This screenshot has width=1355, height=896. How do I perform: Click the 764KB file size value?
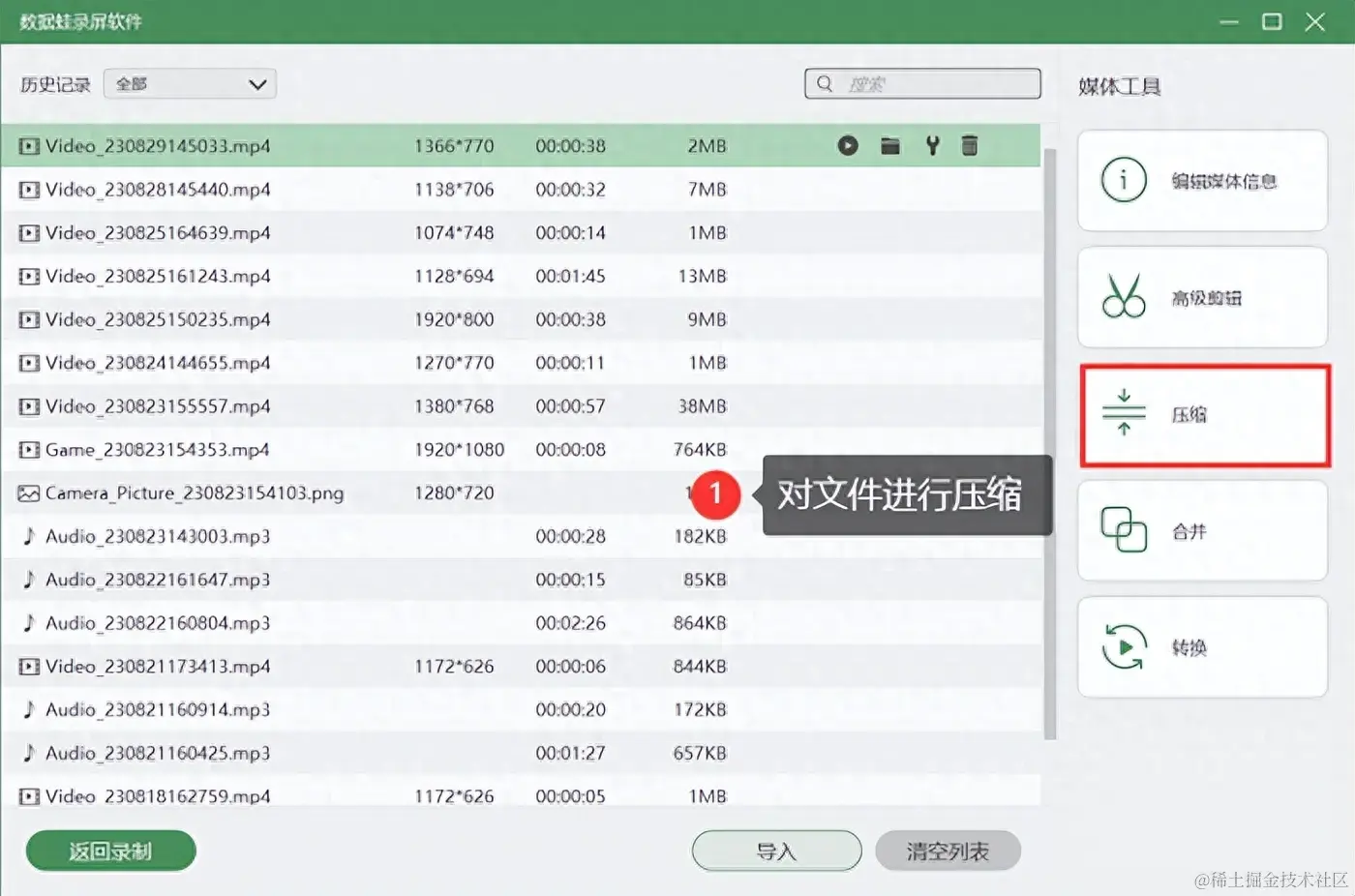click(701, 450)
